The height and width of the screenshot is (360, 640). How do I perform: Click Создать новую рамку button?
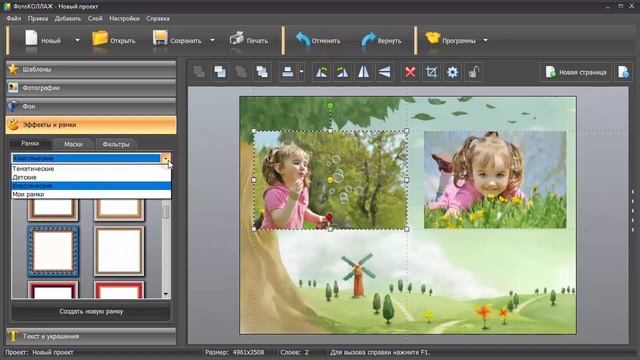(x=91, y=311)
